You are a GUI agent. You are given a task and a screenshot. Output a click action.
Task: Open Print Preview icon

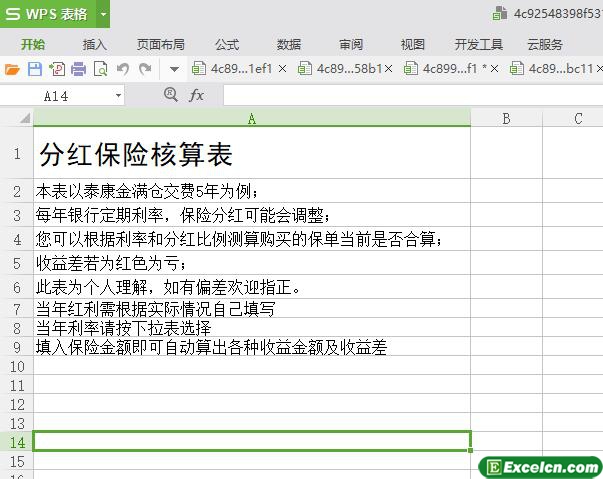(x=100, y=70)
